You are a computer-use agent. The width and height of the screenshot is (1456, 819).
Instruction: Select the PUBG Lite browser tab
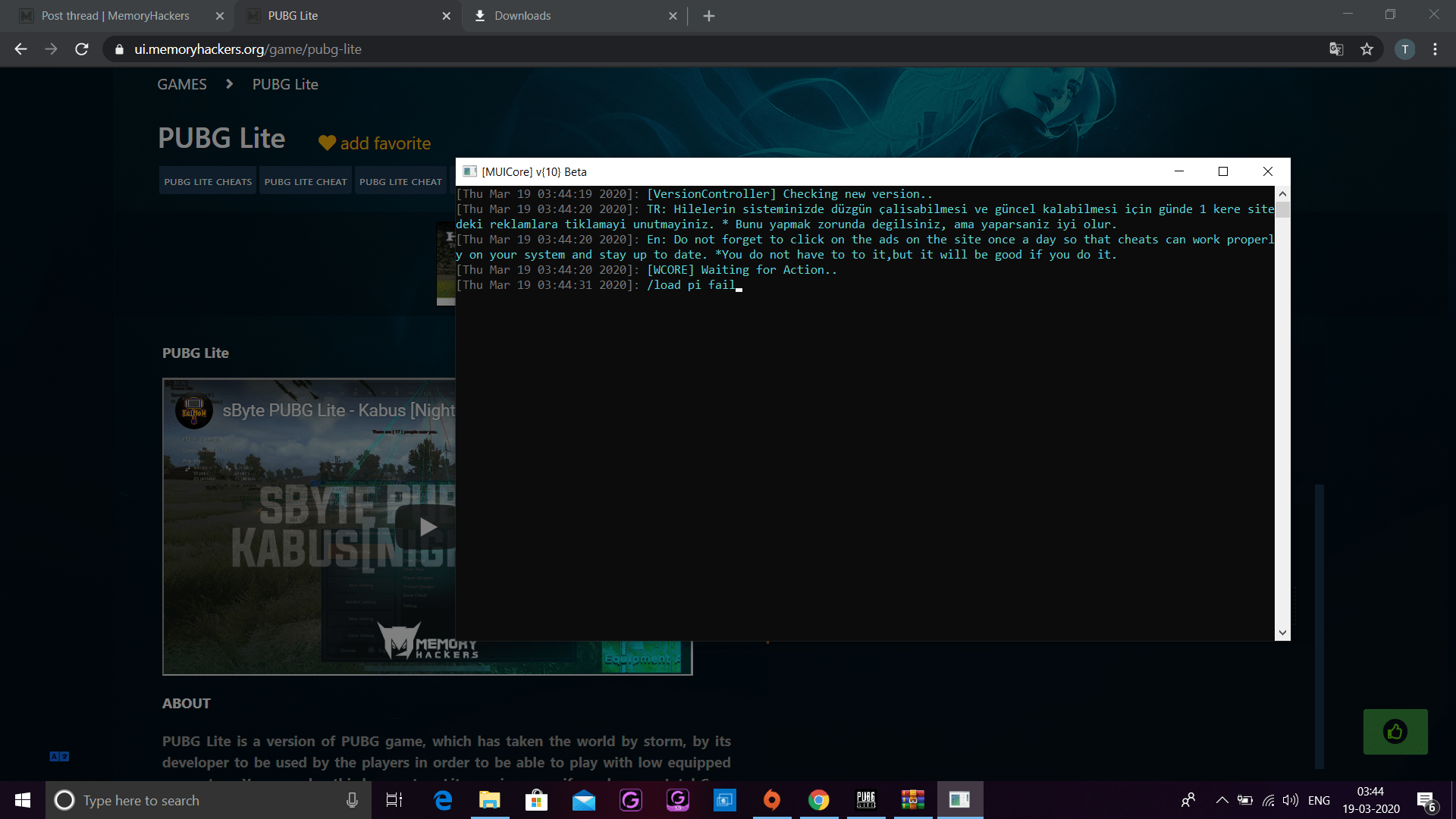[x=347, y=16]
